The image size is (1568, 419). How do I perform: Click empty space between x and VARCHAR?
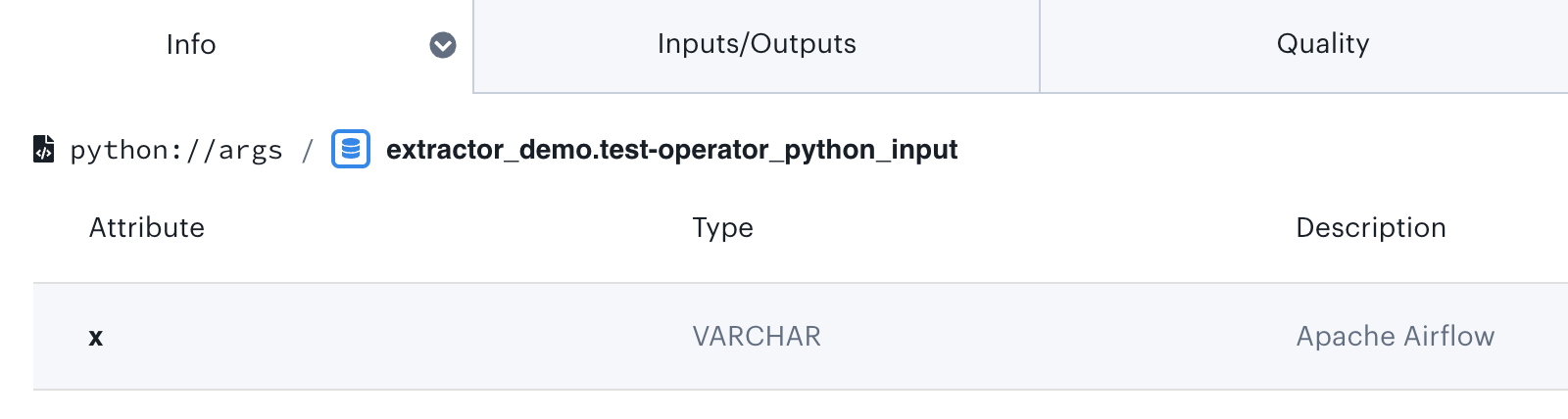coord(392,337)
